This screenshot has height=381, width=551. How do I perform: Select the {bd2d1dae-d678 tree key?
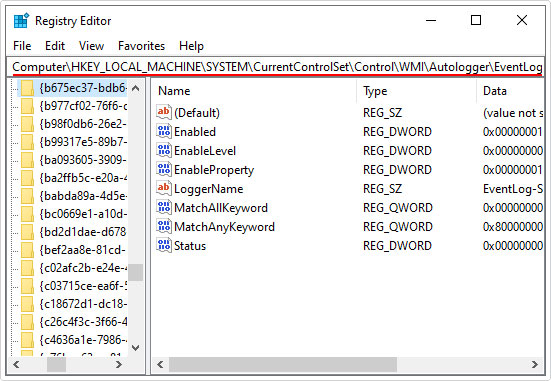tap(83, 232)
